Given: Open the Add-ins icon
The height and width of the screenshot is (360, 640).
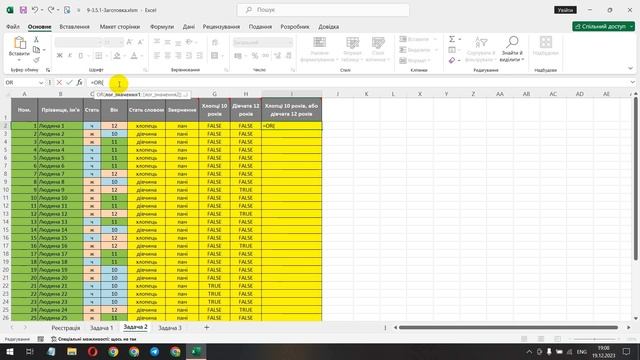Looking at the screenshot, I should tap(546, 42).
